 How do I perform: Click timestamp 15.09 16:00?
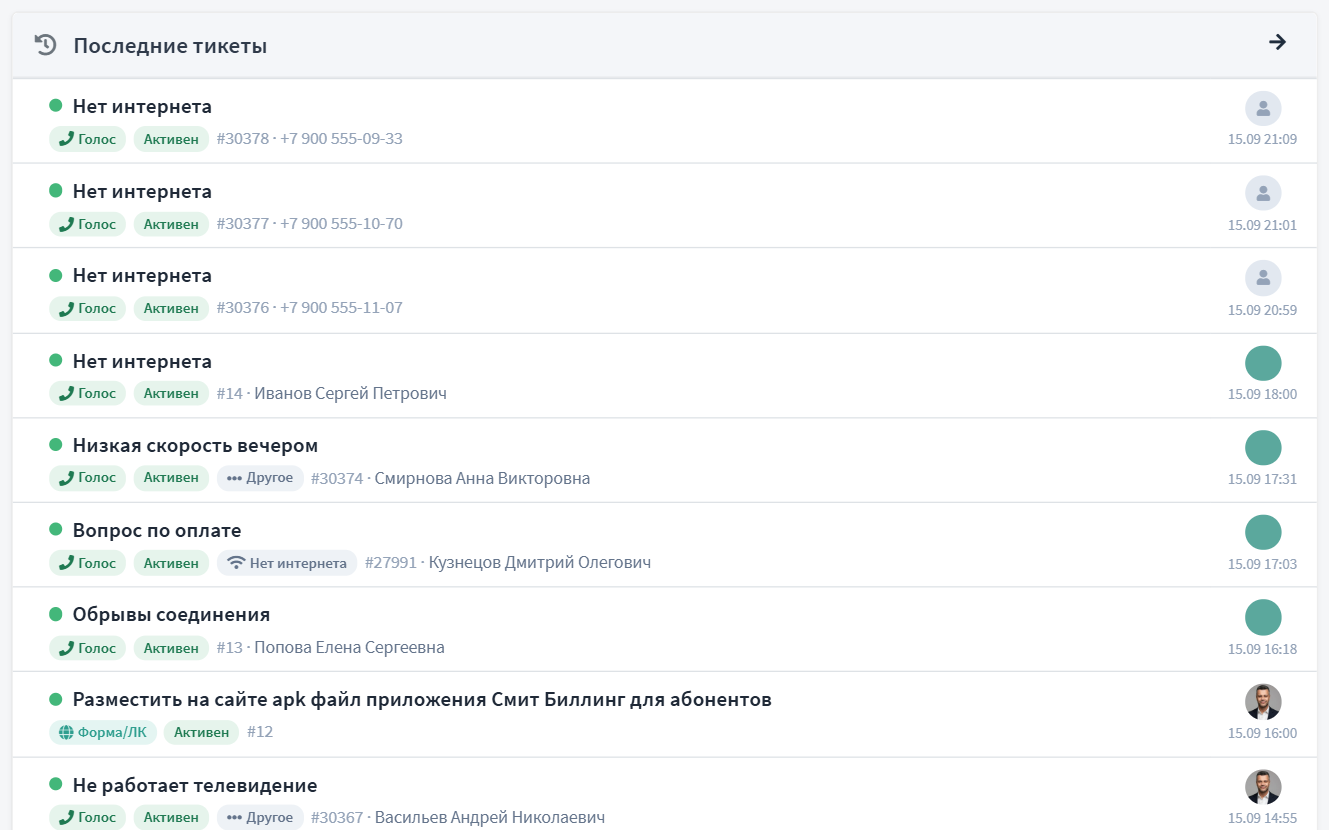coord(1262,733)
